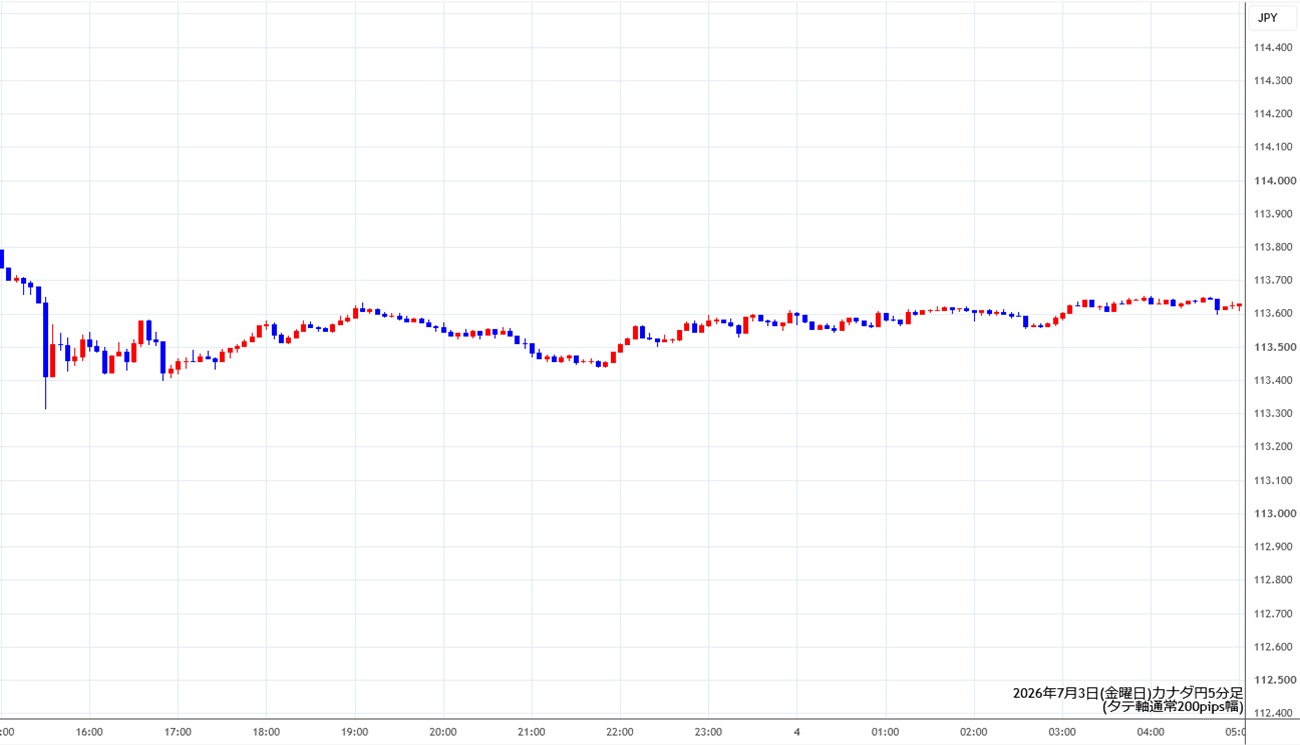Click the 04:00 time axis label
1300x745 pixels.
tap(1150, 732)
